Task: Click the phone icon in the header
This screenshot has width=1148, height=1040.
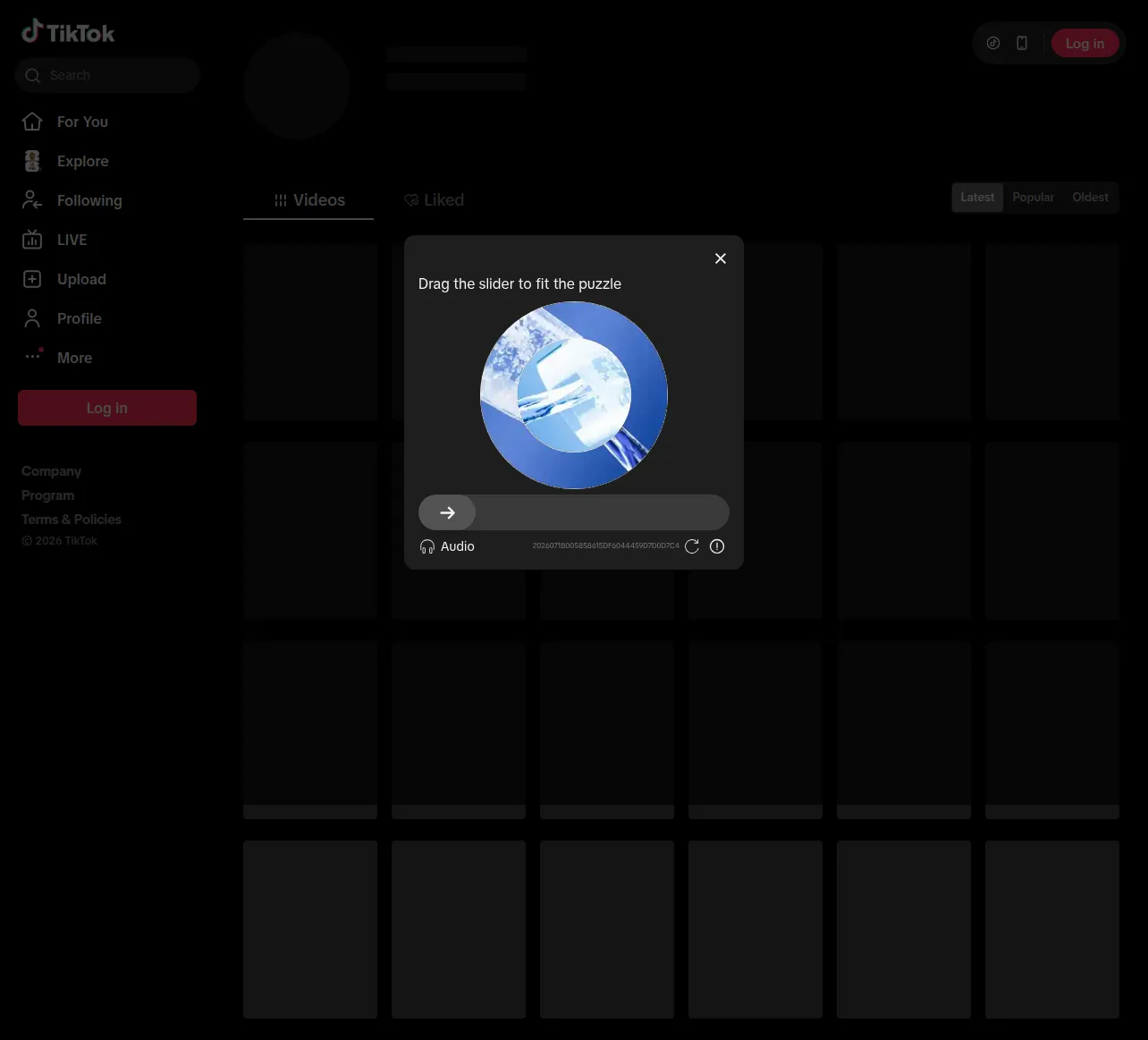Action: click(x=1022, y=43)
